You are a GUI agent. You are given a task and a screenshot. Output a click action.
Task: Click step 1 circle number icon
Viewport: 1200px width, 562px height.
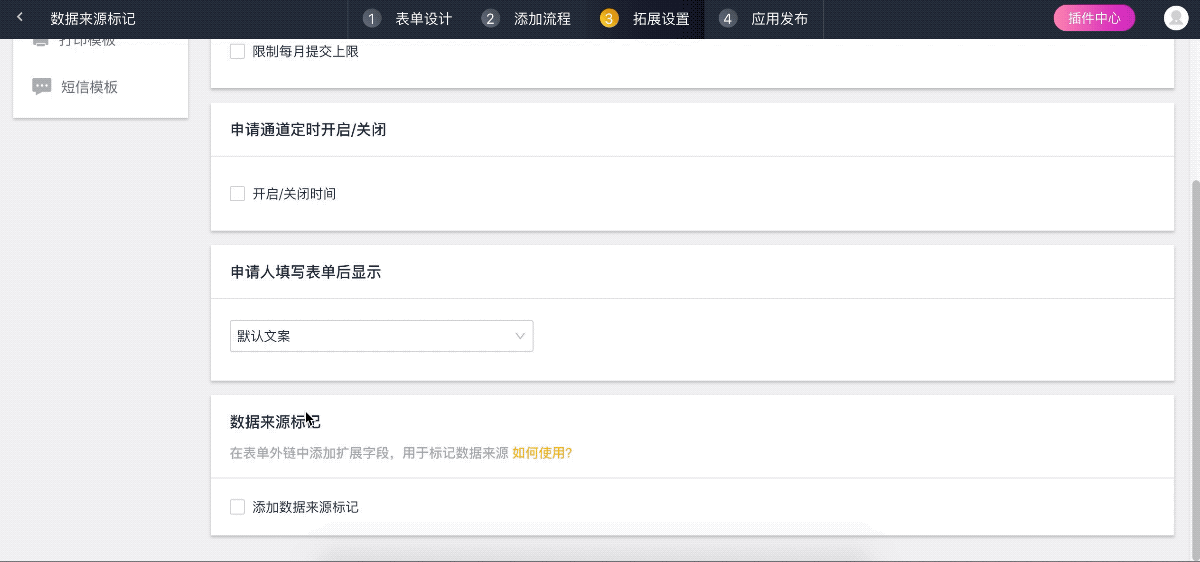[x=373, y=19]
